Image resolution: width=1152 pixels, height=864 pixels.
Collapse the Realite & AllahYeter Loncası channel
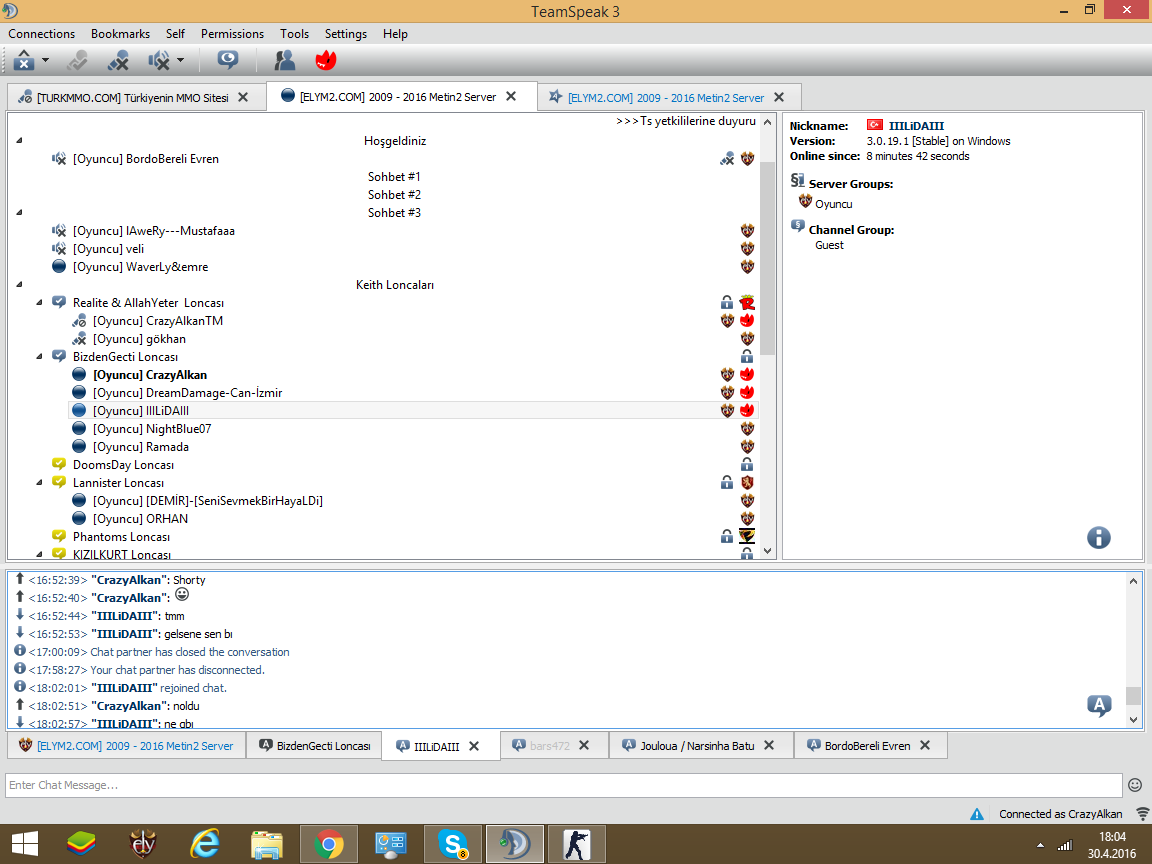coord(40,303)
